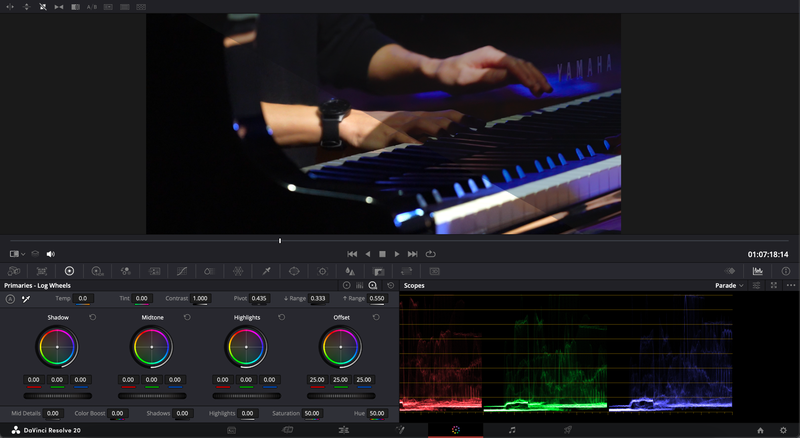
Task: Show the scopes panel via the scopes icon
Action: (x=758, y=271)
